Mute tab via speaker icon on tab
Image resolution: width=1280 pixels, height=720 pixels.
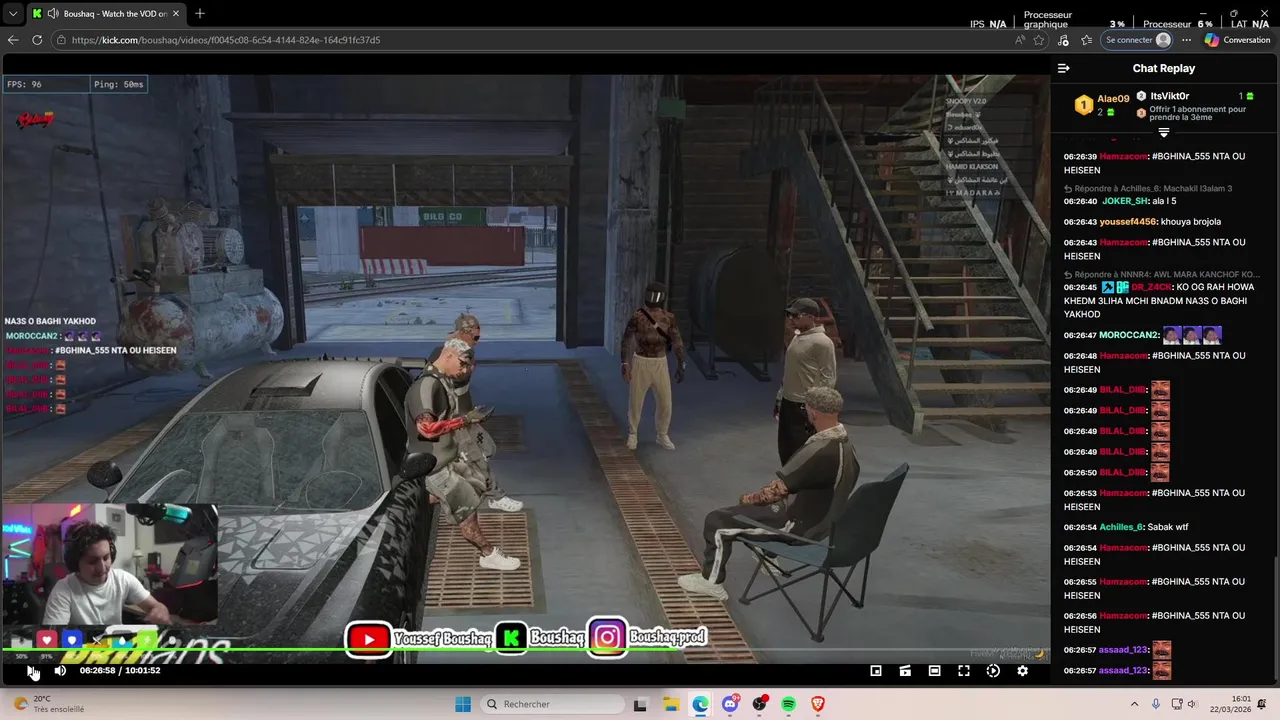pos(53,14)
